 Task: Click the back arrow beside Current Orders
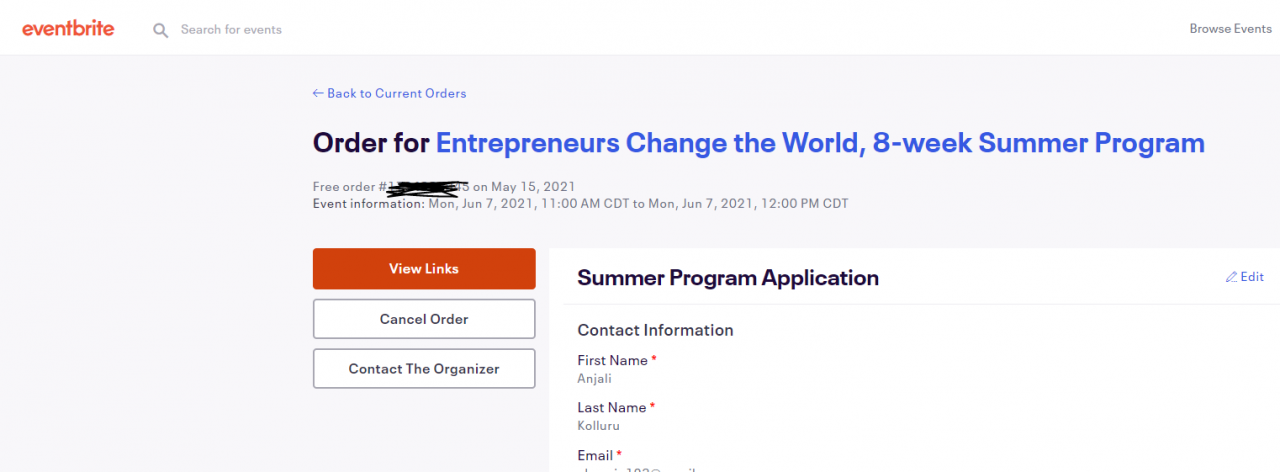pyautogui.click(x=318, y=93)
